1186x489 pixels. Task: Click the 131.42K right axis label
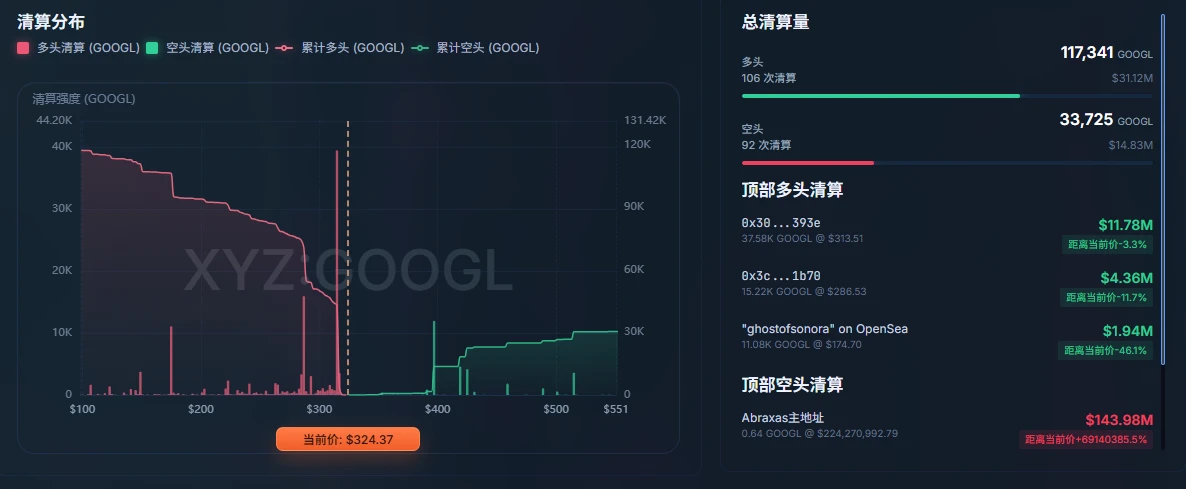coord(645,120)
